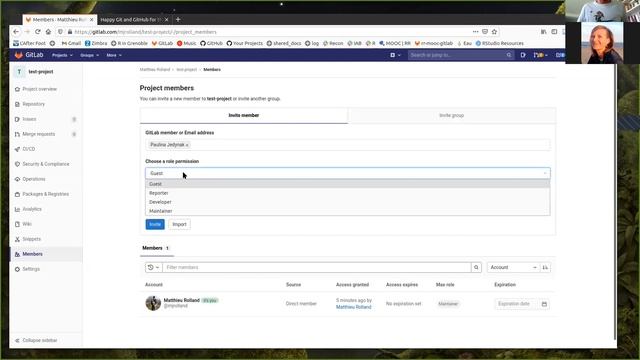
Task: Open the Gmail bookmark
Action: 71,43
